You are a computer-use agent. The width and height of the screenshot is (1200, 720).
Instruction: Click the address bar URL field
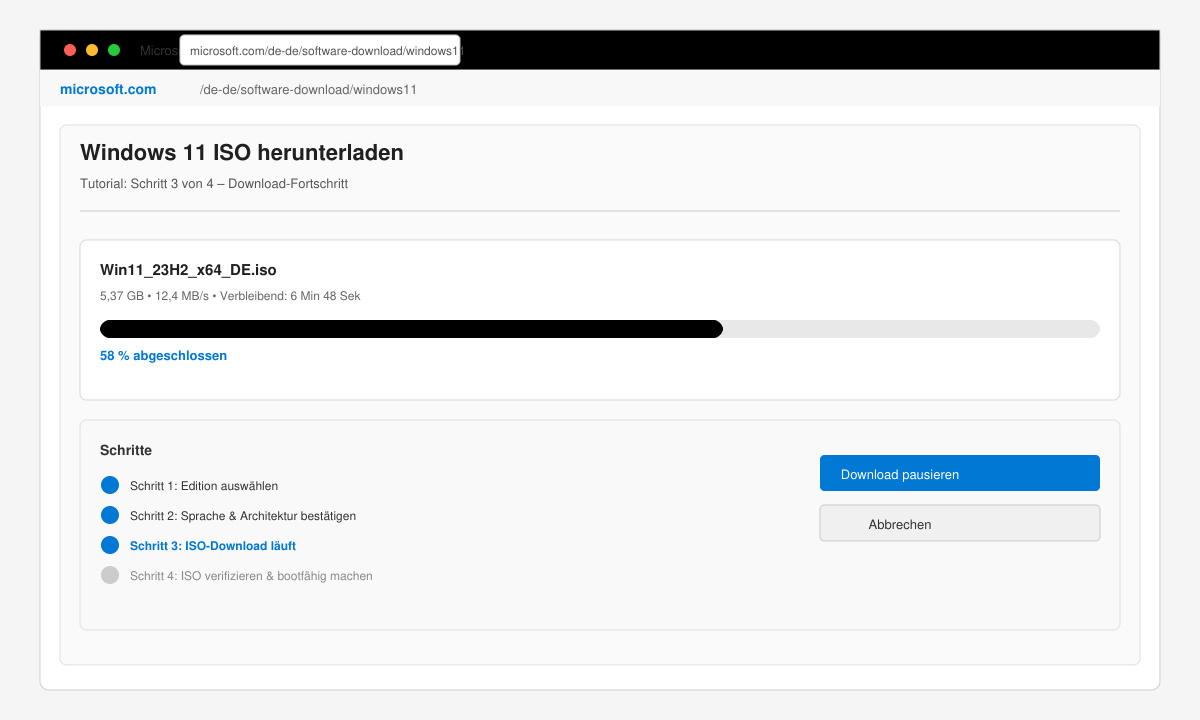[x=320, y=50]
